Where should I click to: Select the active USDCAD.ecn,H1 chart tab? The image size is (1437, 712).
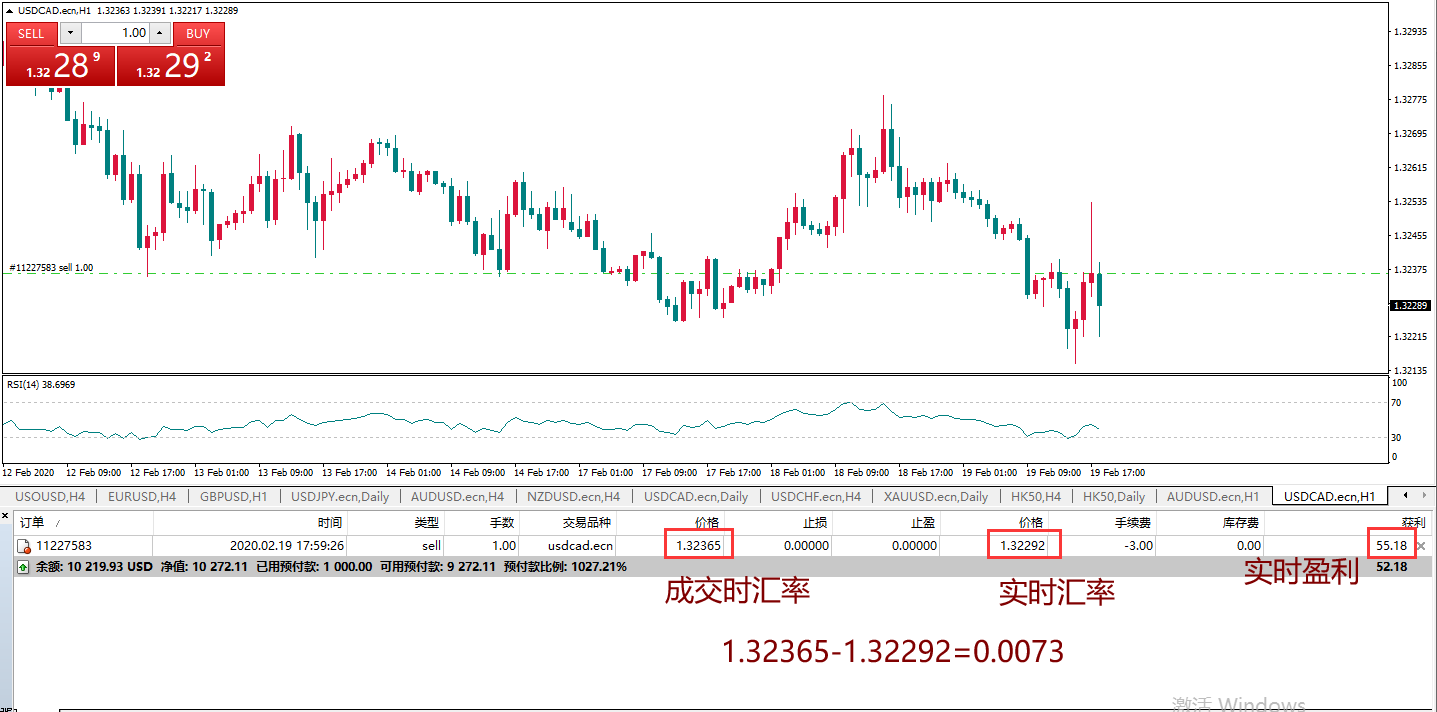tap(1329, 496)
